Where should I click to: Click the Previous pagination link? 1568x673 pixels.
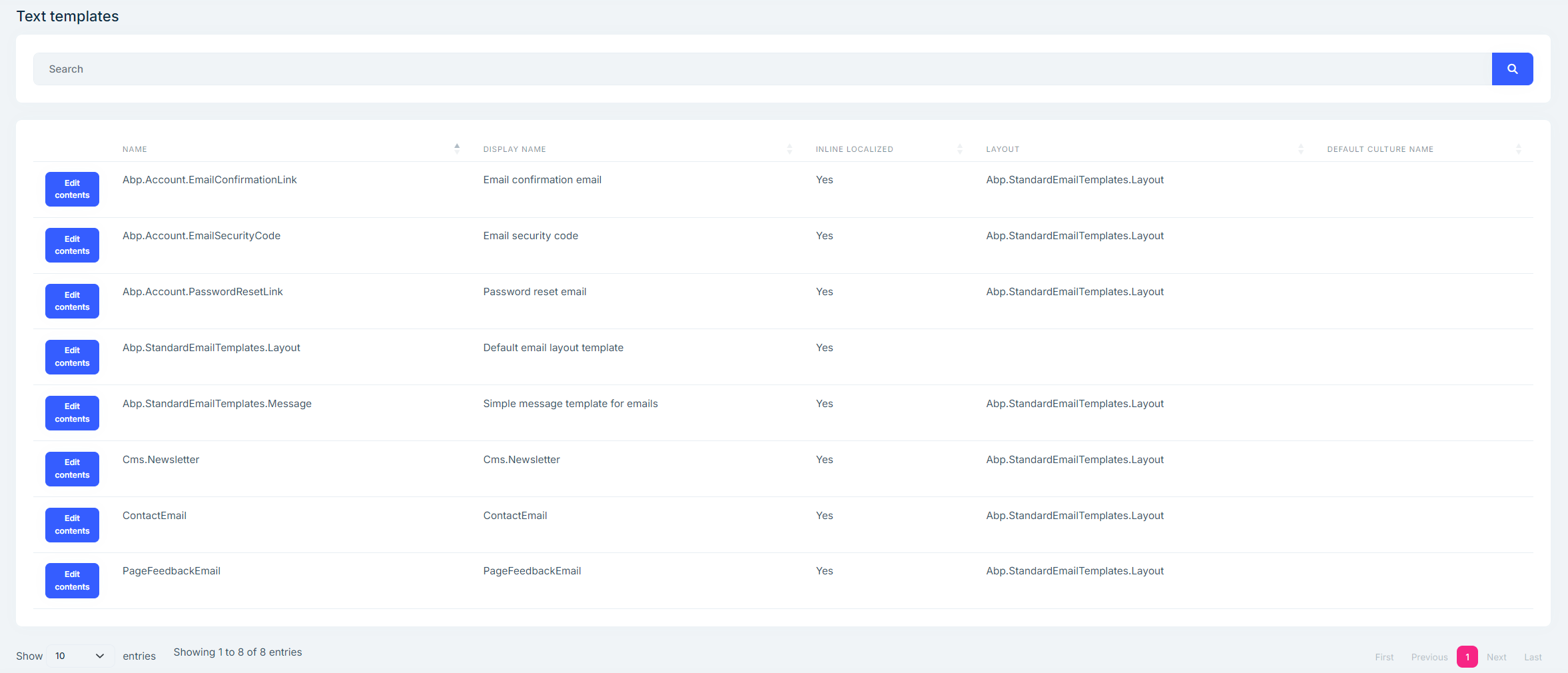point(1429,657)
